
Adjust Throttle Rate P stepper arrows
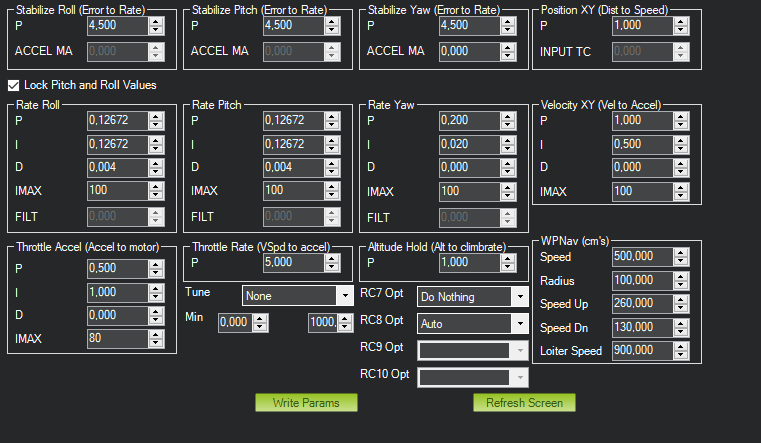pyautogui.click(x=332, y=263)
